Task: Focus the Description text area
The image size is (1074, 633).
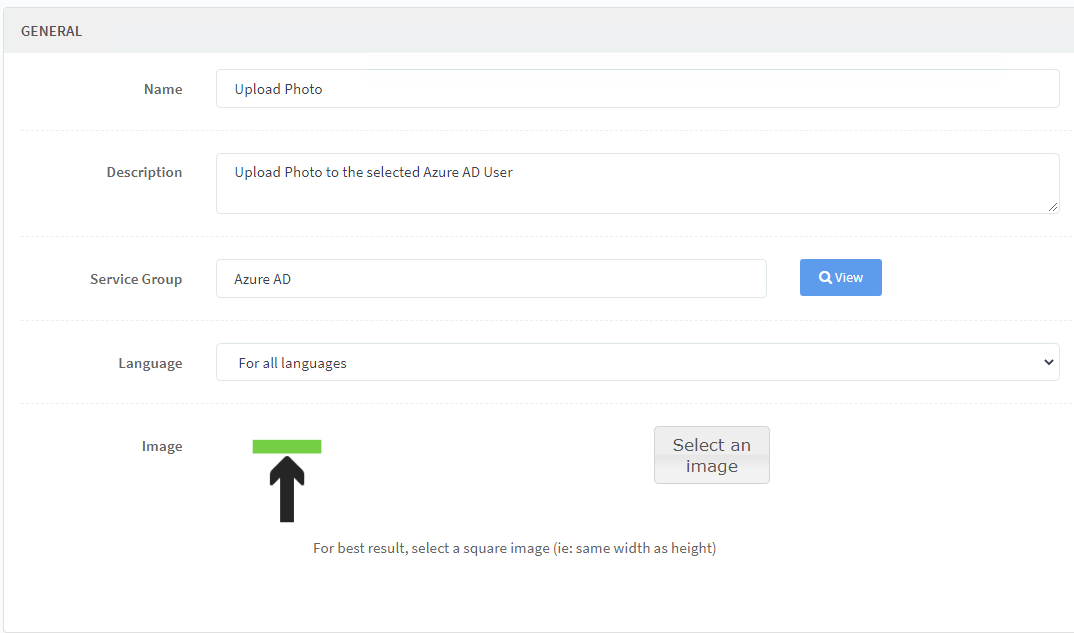Action: point(638,184)
